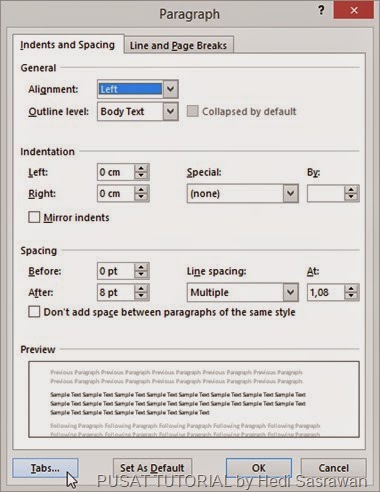Toggle Collapsed by default checkbox
380x492 pixels.
pos(192,111)
